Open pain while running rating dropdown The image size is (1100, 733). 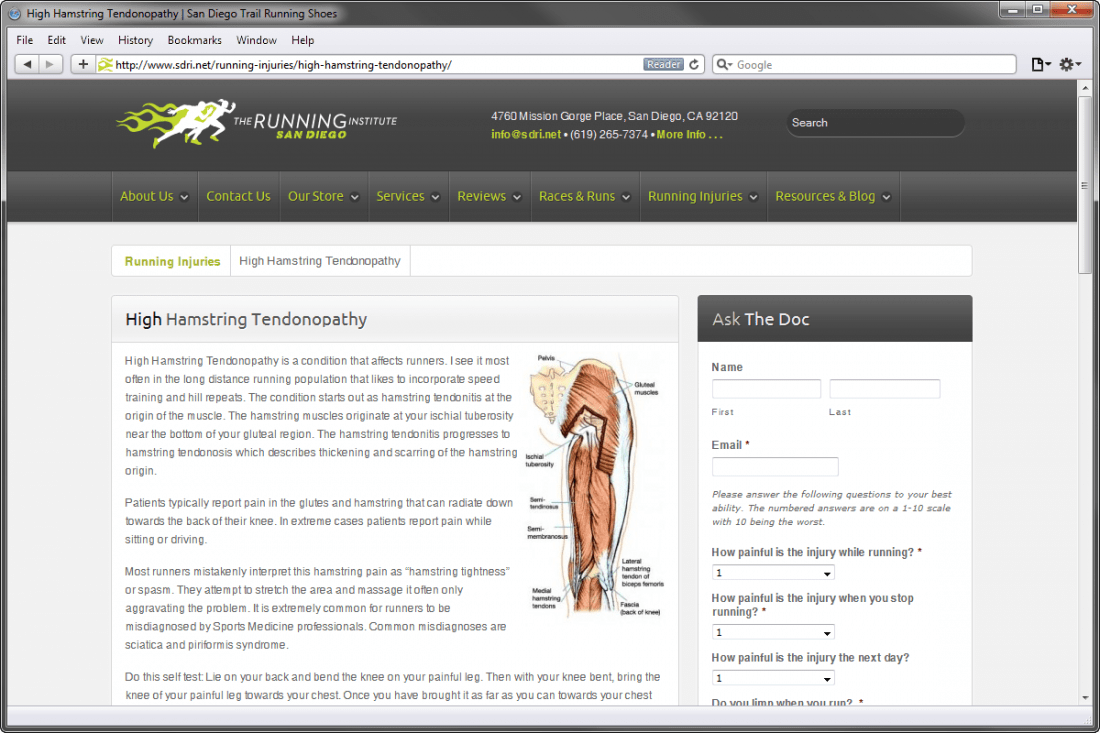pos(773,573)
